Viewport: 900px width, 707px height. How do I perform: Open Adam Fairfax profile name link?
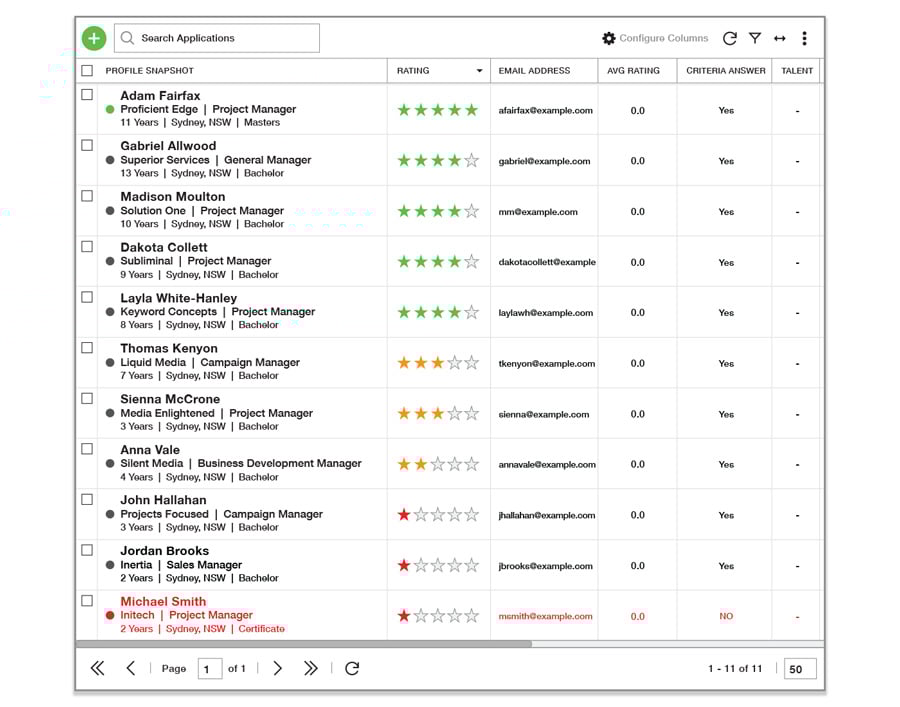click(x=160, y=95)
